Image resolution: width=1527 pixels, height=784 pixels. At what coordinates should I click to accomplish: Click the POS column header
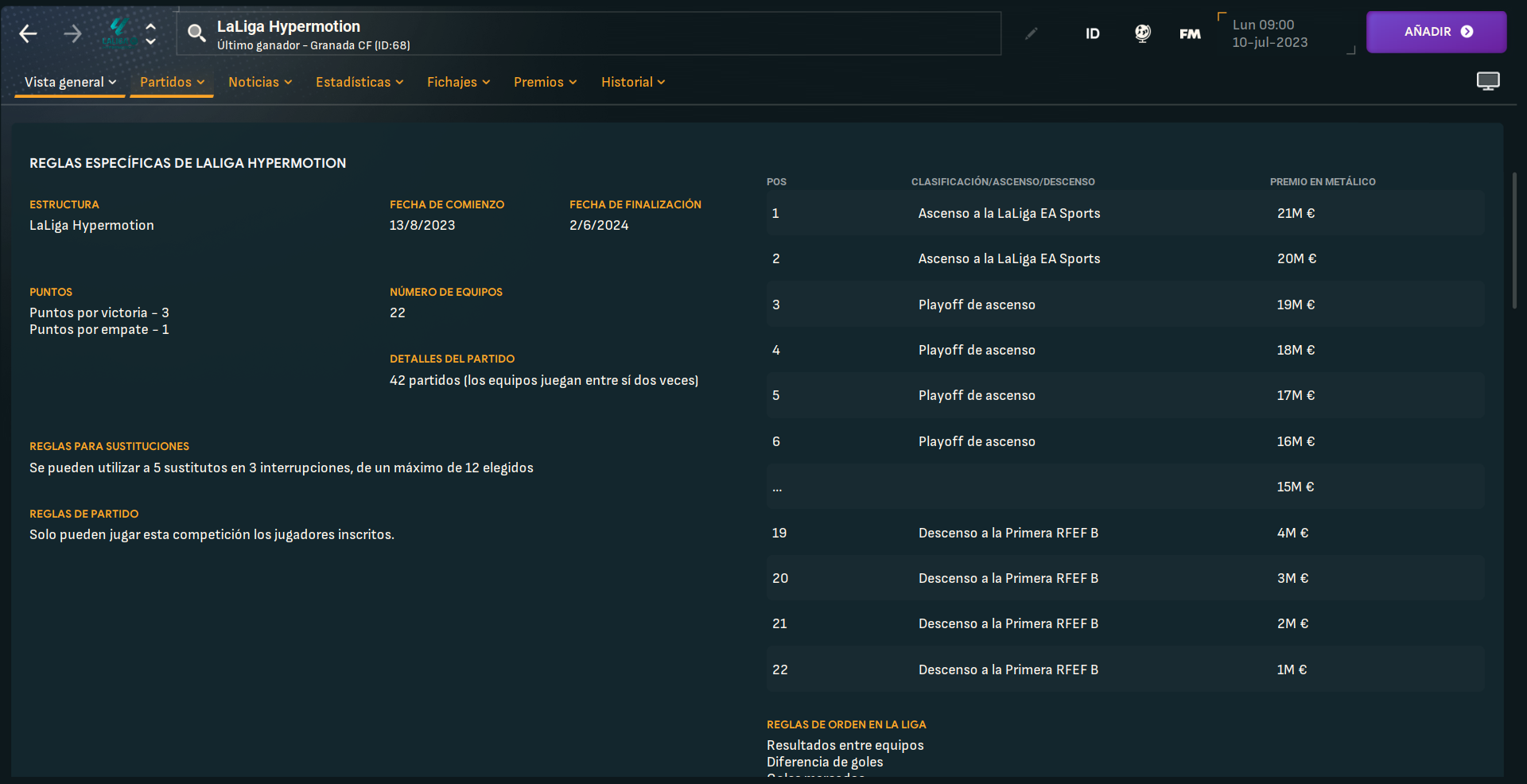776,182
